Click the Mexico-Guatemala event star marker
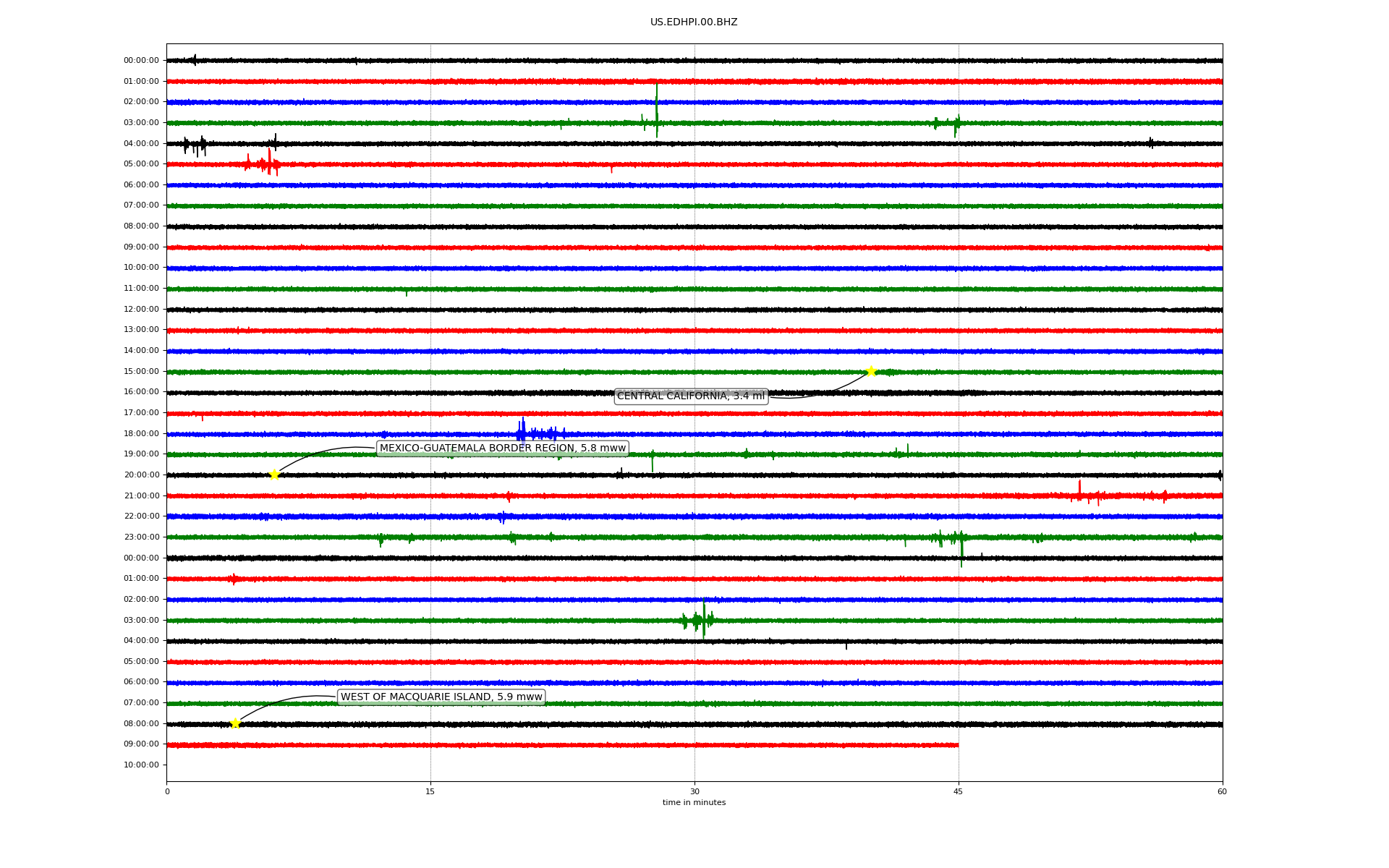This screenshot has width=1389, height=868. click(x=274, y=475)
